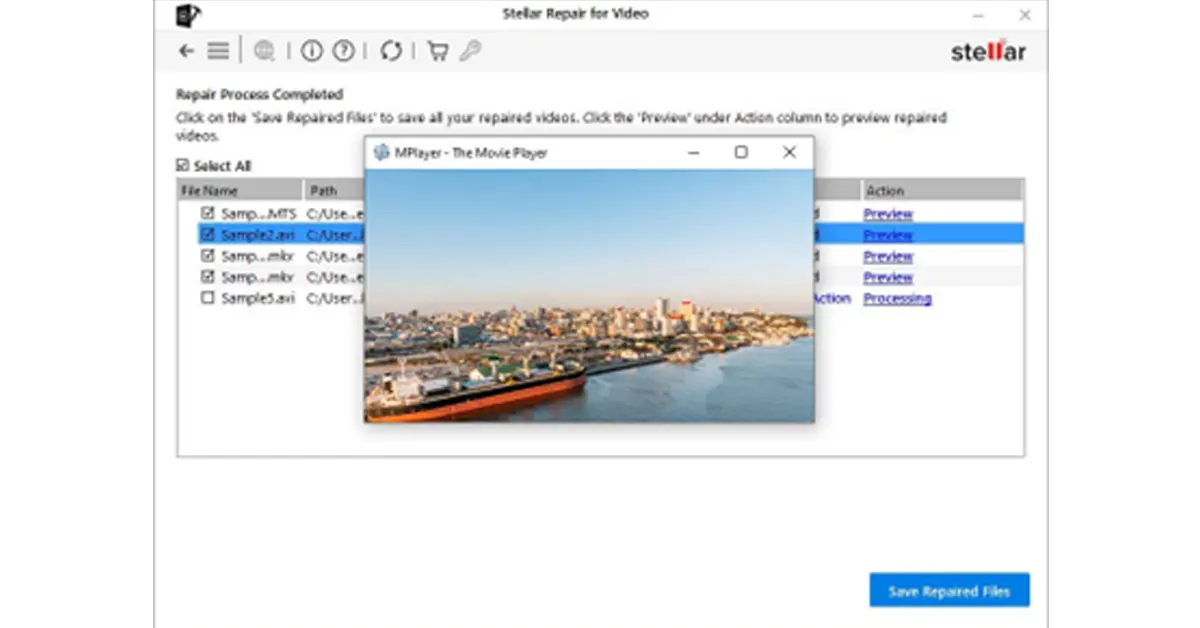Open the hamburger menu icon

(x=218, y=51)
